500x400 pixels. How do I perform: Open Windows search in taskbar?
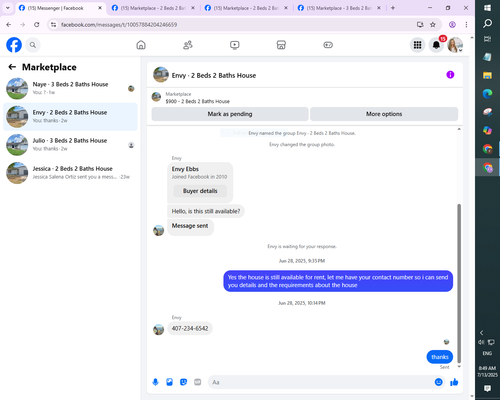point(487,23)
